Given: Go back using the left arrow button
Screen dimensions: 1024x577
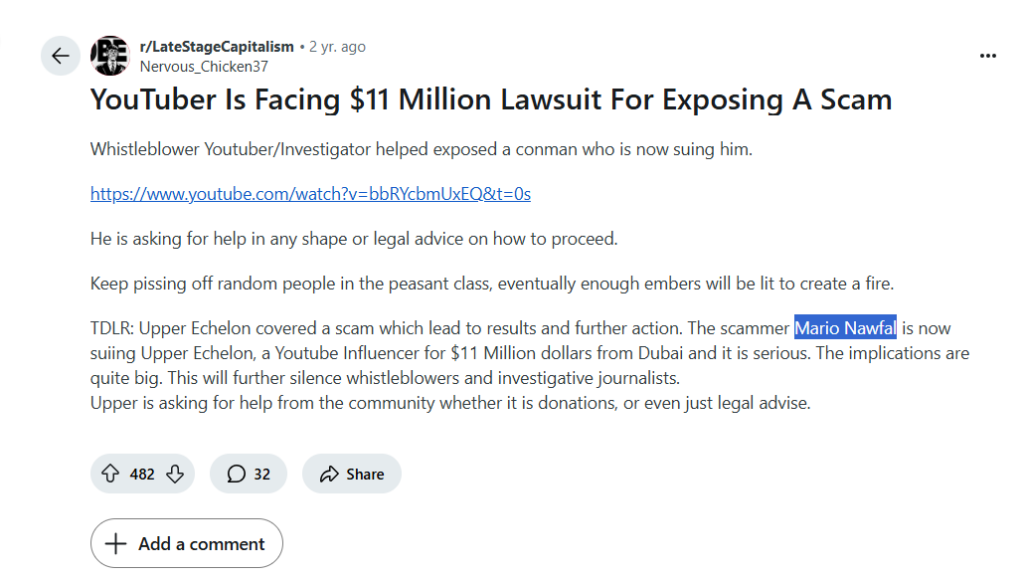Looking at the screenshot, I should click(x=60, y=56).
